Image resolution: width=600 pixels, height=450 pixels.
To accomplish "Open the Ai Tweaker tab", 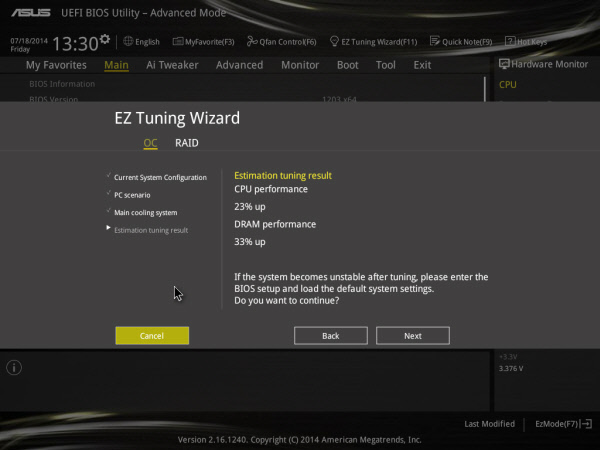I will [172, 65].
